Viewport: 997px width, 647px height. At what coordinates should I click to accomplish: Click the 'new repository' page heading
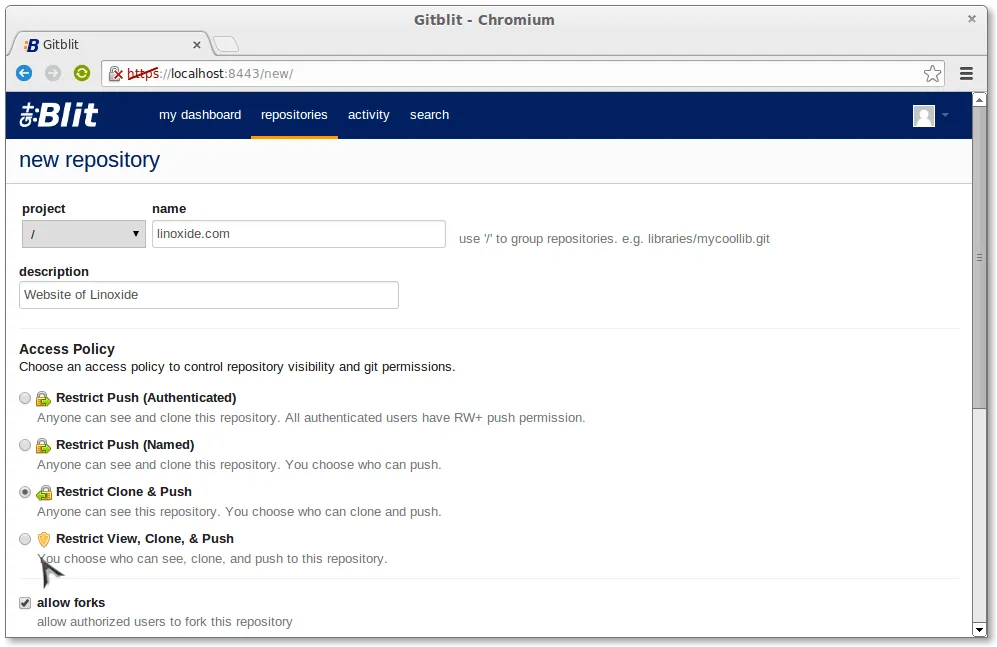tap(90, 160)
